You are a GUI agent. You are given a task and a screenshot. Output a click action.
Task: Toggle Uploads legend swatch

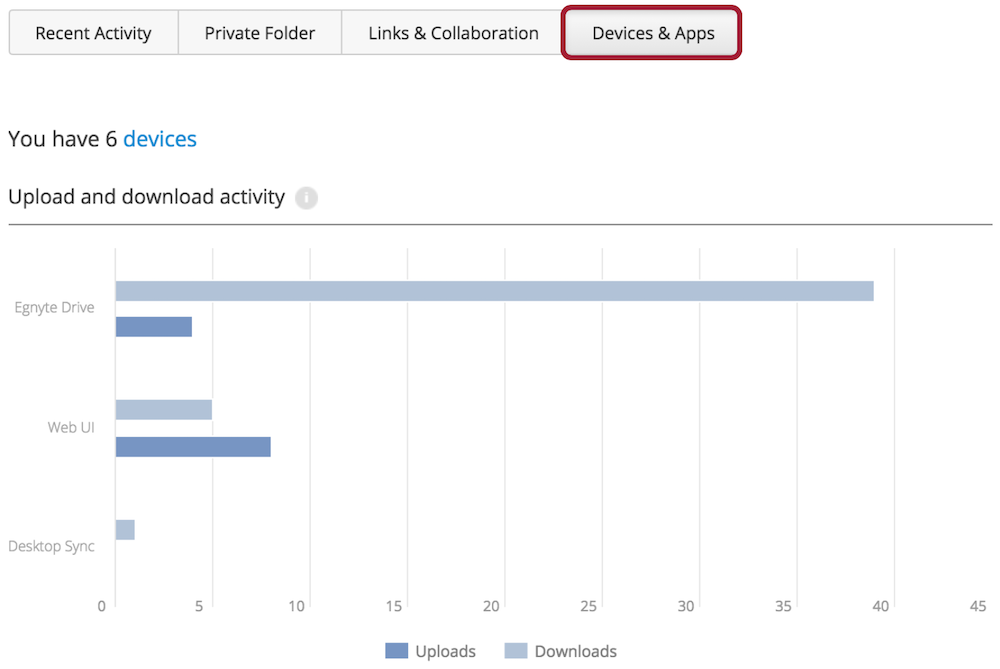(x=397, y=651)
